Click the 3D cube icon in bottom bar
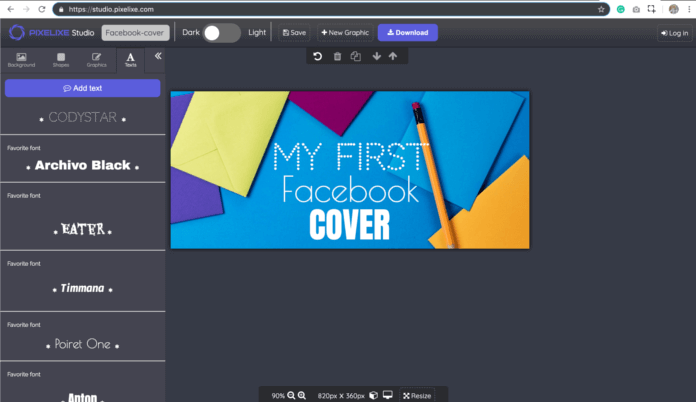 pyautogui.click(x=373, y=395)
